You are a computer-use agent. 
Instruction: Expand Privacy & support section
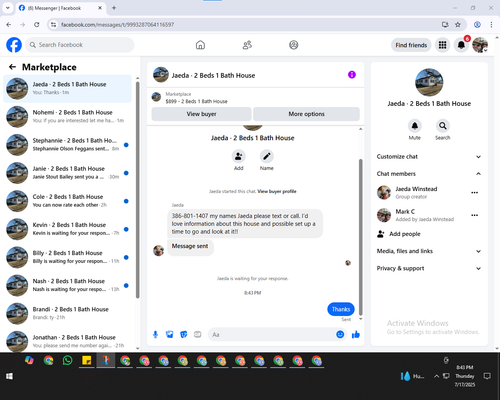pos(429,268)
